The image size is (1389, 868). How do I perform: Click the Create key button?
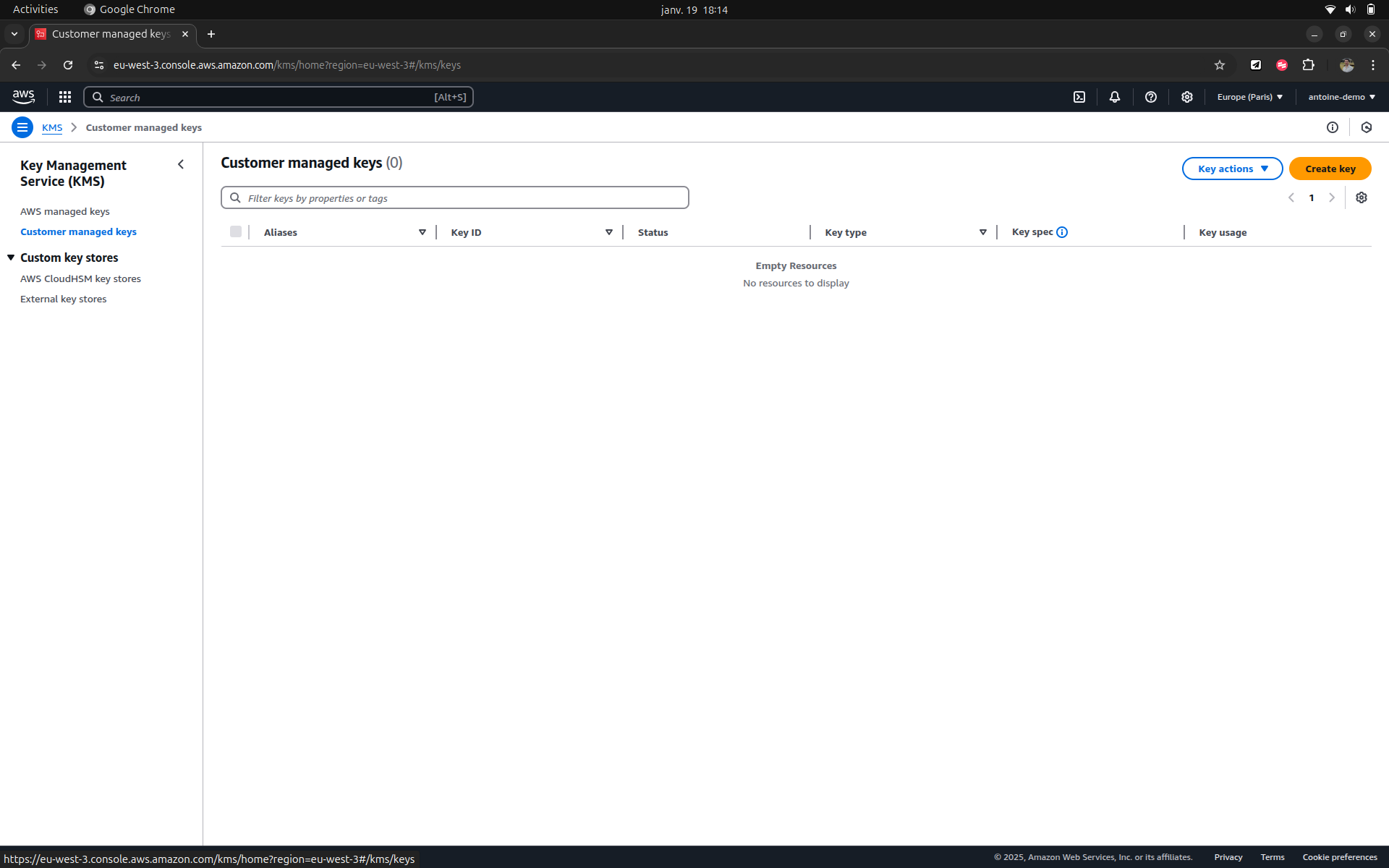coord(1330,169)
